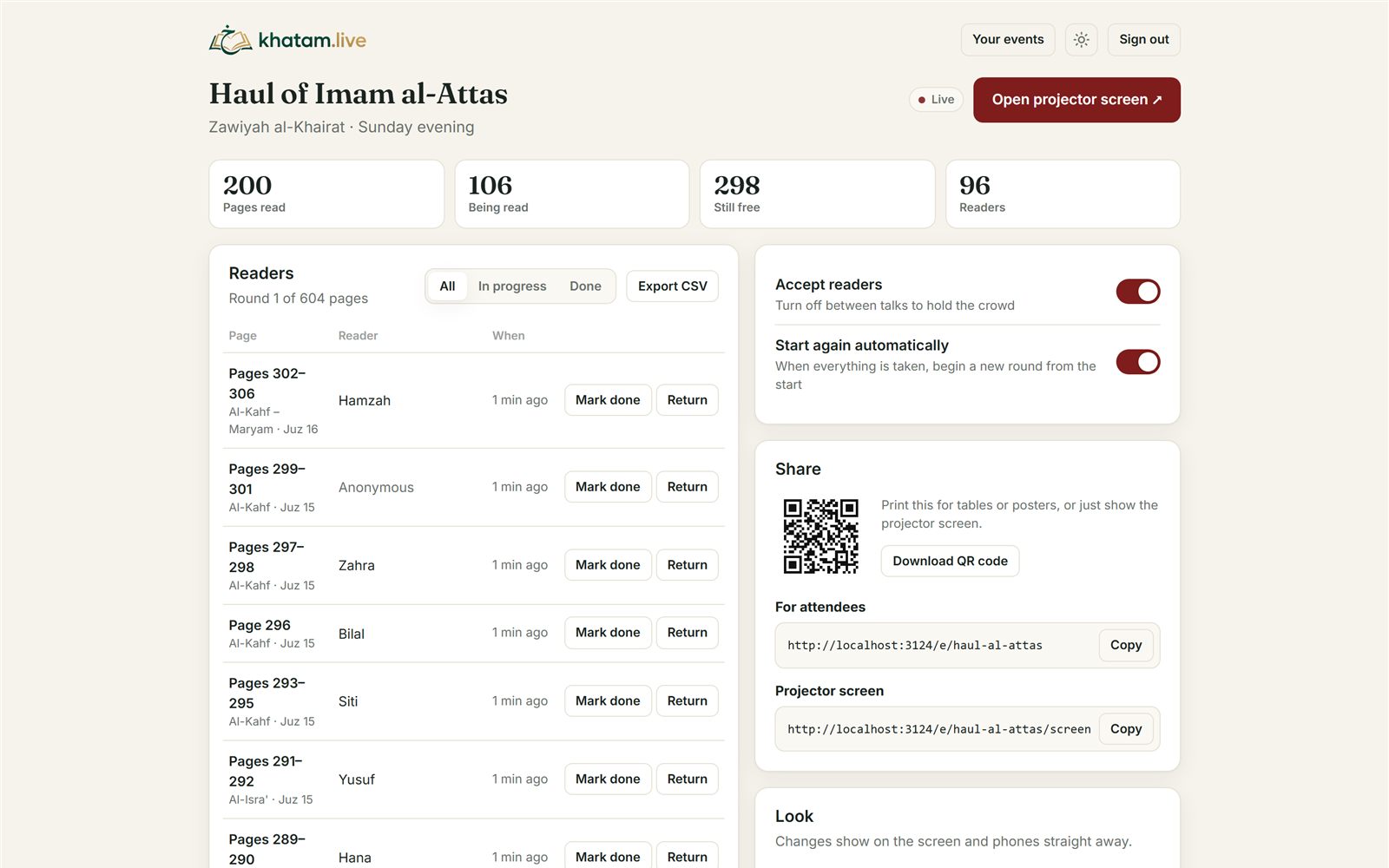
Task: Mark Bilal's page 296 done
Action: [608, 633]
